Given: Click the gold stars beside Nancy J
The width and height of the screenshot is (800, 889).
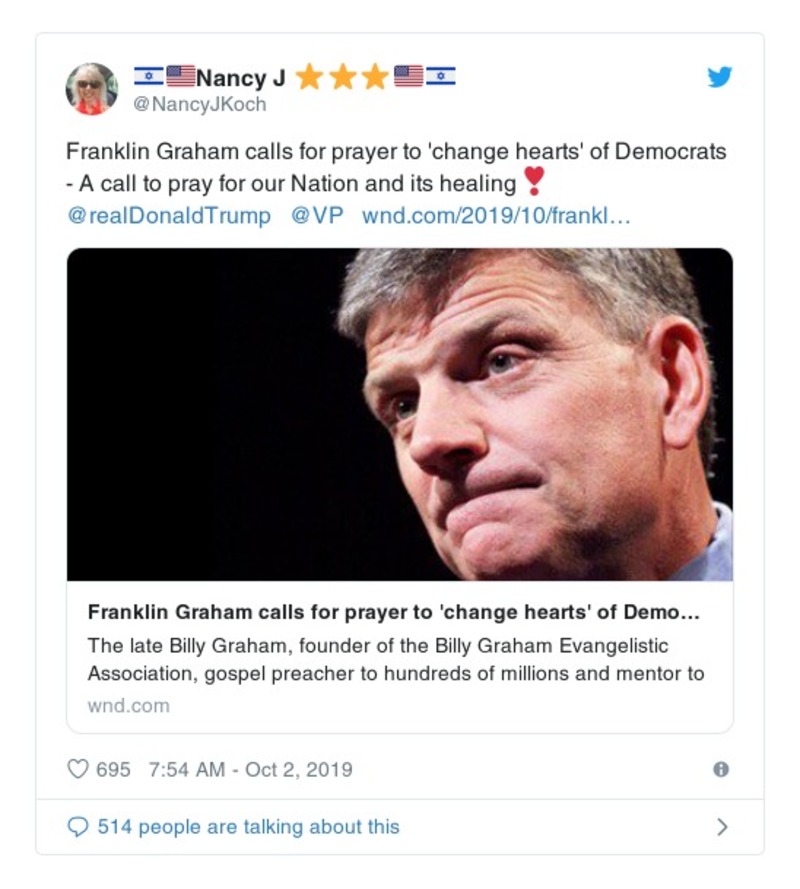Looking at the screenshot, I should click(342, 77).
